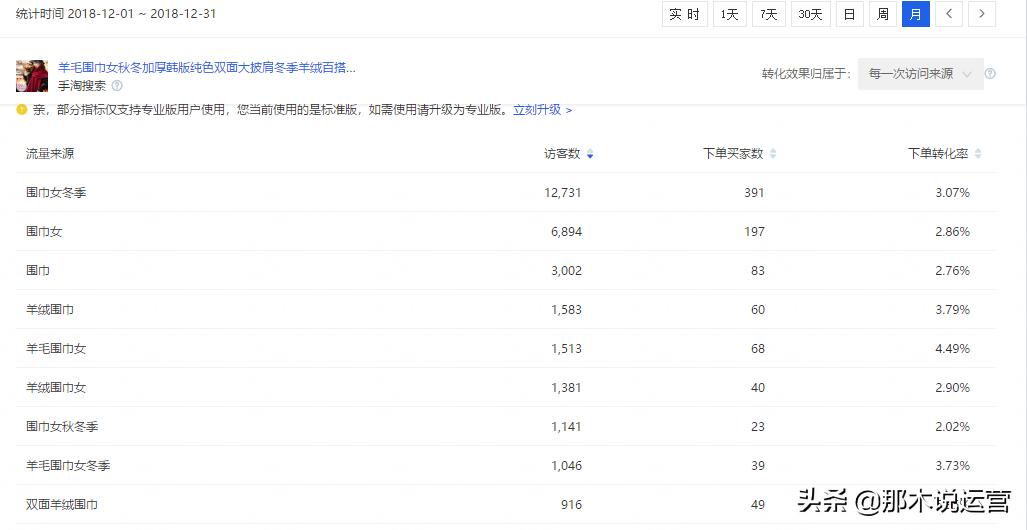Sort by 下单买家数 column arrows
This screenshot has height=530, width=1027.
(773, 154)
